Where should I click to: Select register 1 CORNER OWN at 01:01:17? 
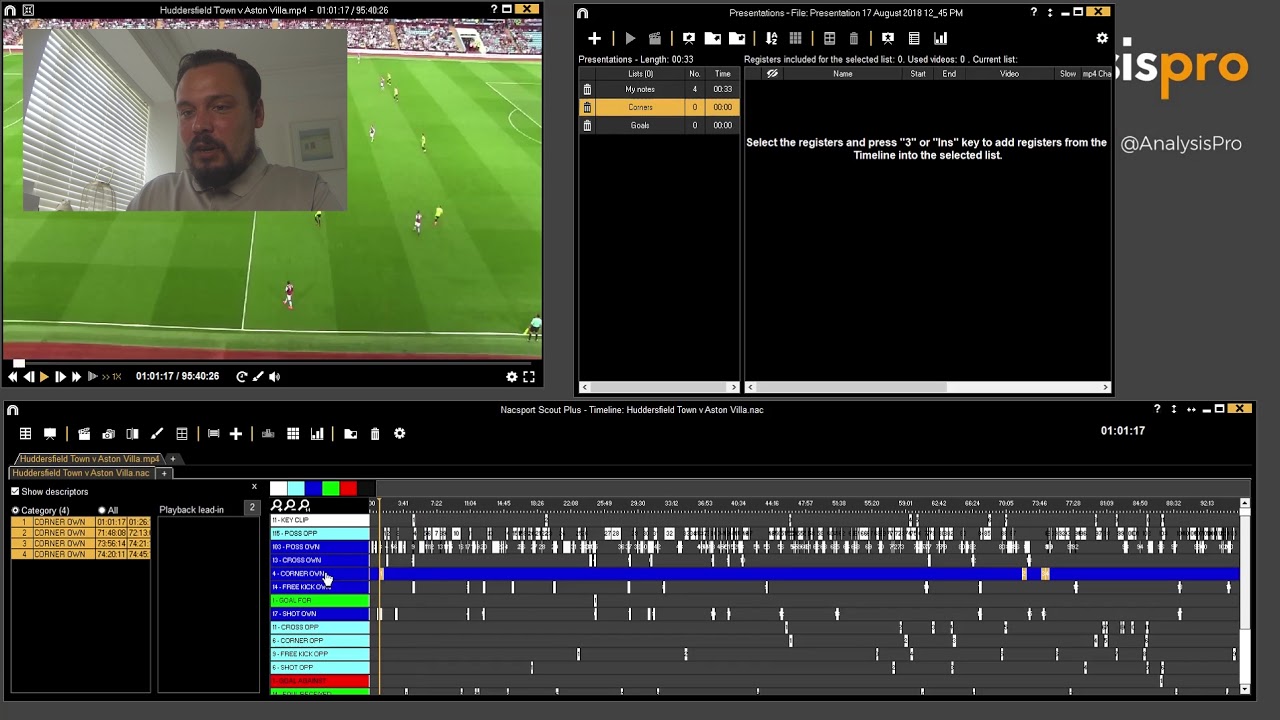tap(81, 522)
